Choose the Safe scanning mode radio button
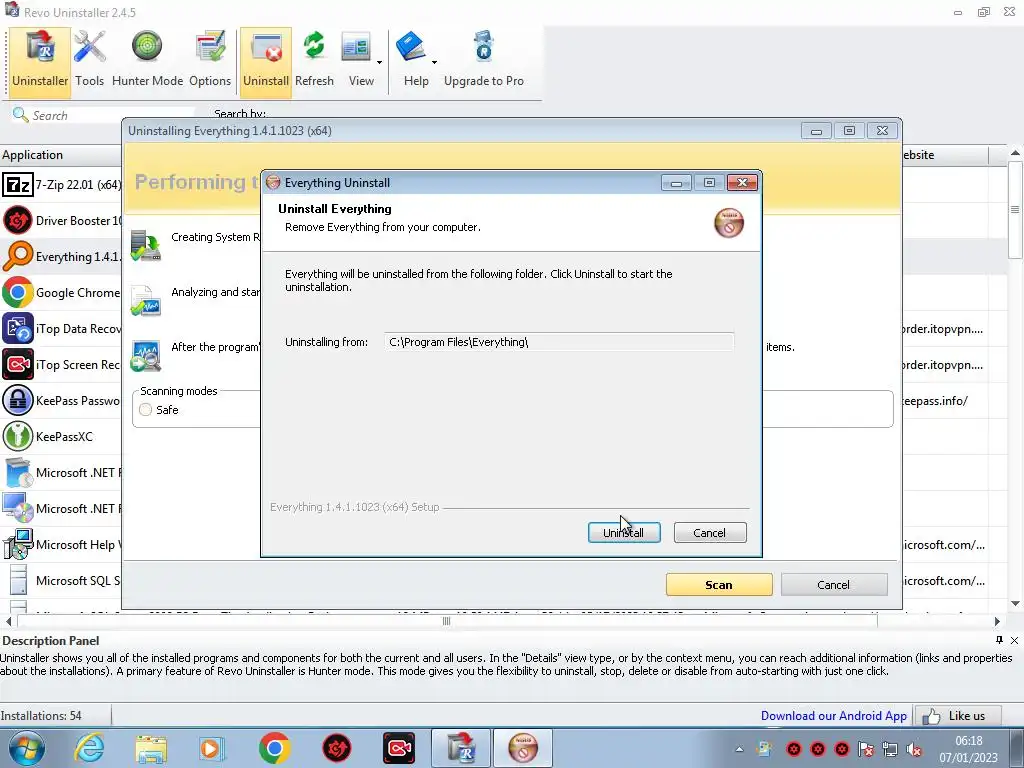The width and height of the screenshot is (1024, 768). click(146, 409)
